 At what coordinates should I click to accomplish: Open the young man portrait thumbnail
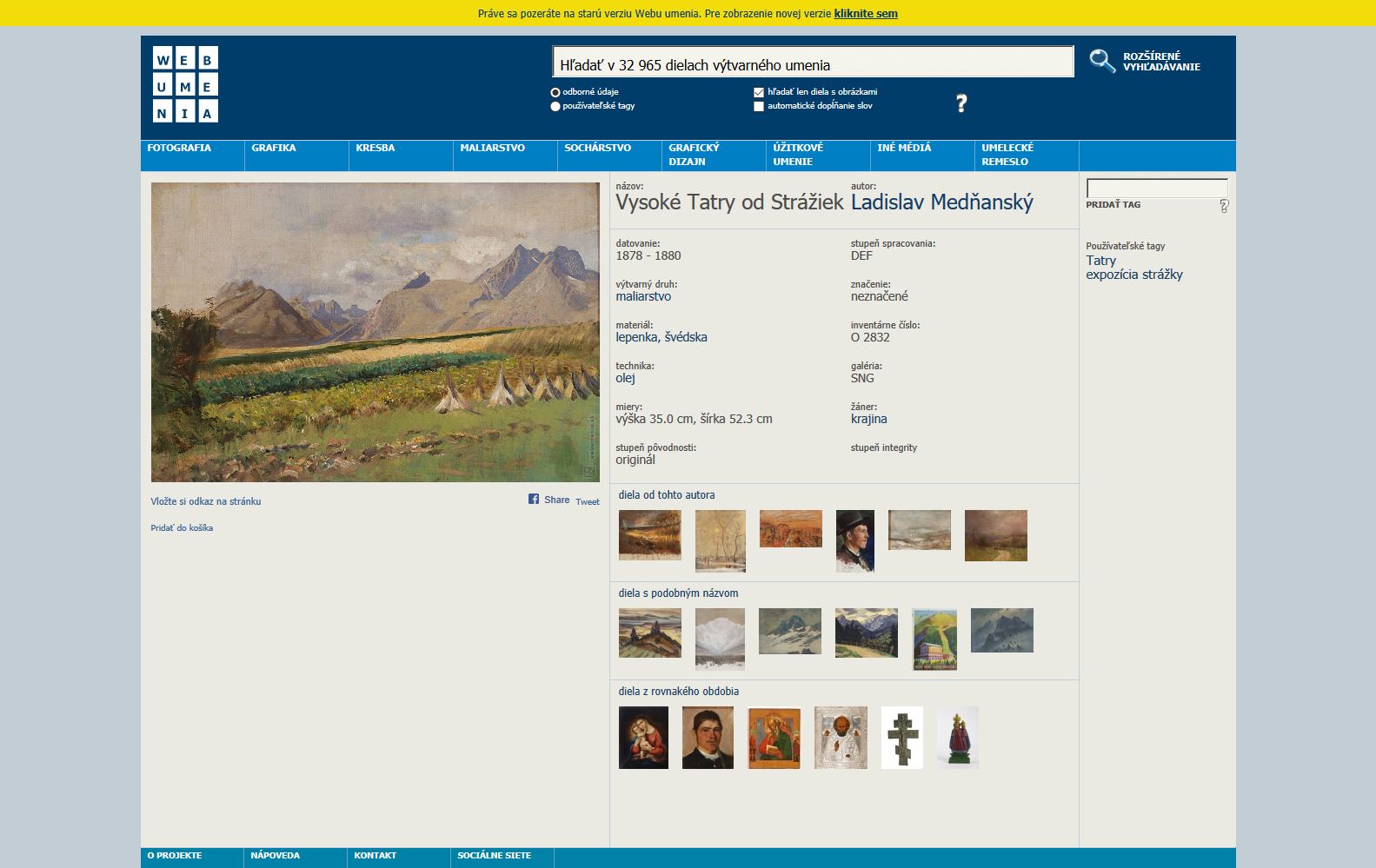(x=708, y=738)
